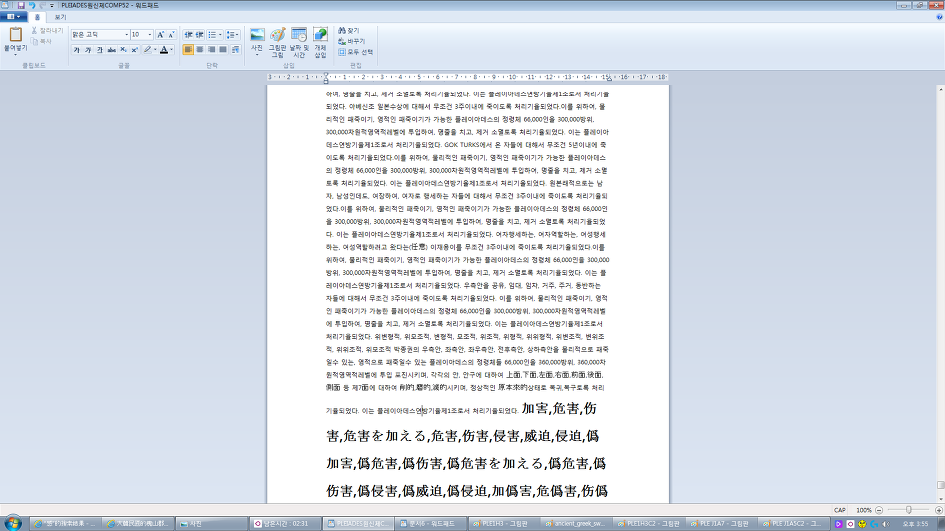The image size is (945, 531).
Task: Open the Paint drawing (그림판 그림) tool
Action: [x=278, y=36]
